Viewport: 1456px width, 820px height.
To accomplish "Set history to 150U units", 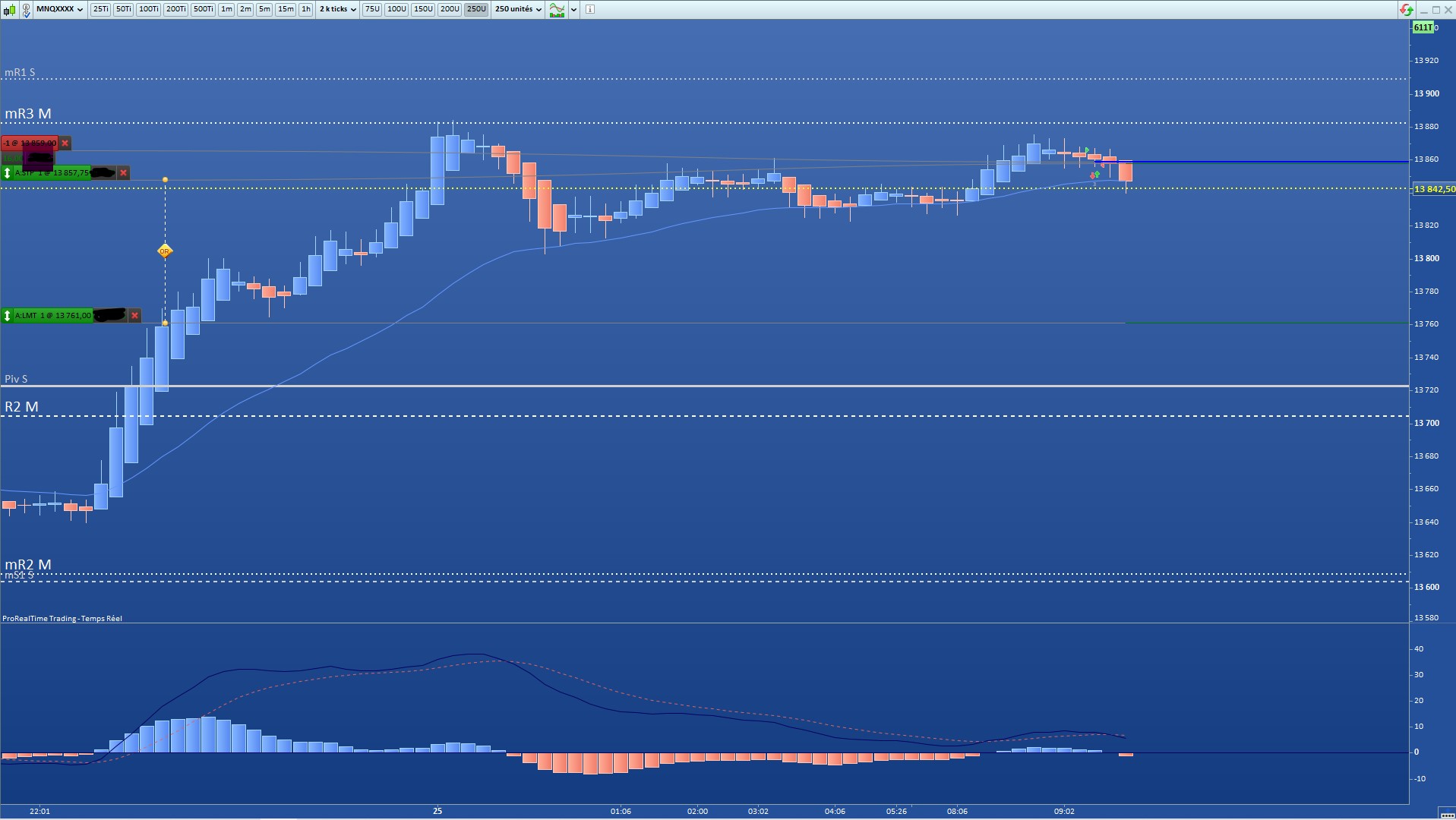I will pyautogui.click(x=423, y=9).
